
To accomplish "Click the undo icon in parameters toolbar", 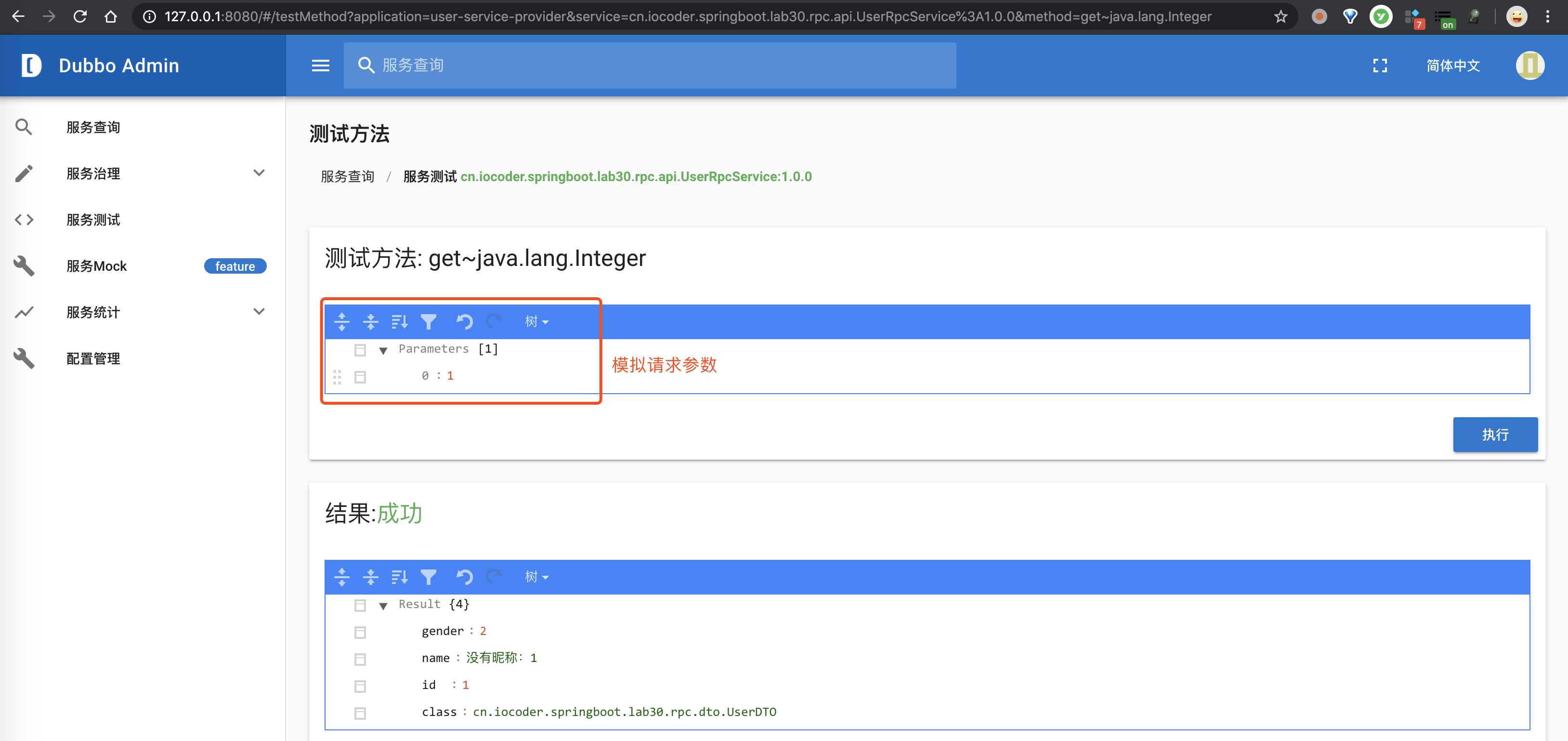I will click(463, 320).
